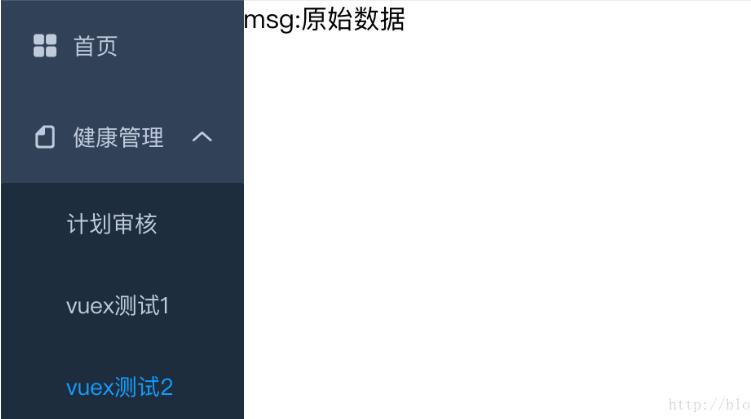Click the "msg:" prefix label
This screenshot has height=419, width=751.
pyautogui.click(x=273, y=21)
